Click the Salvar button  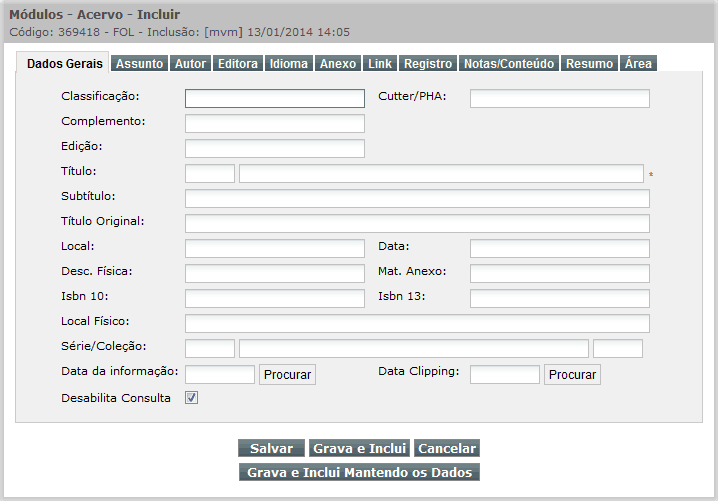point(271,448)
